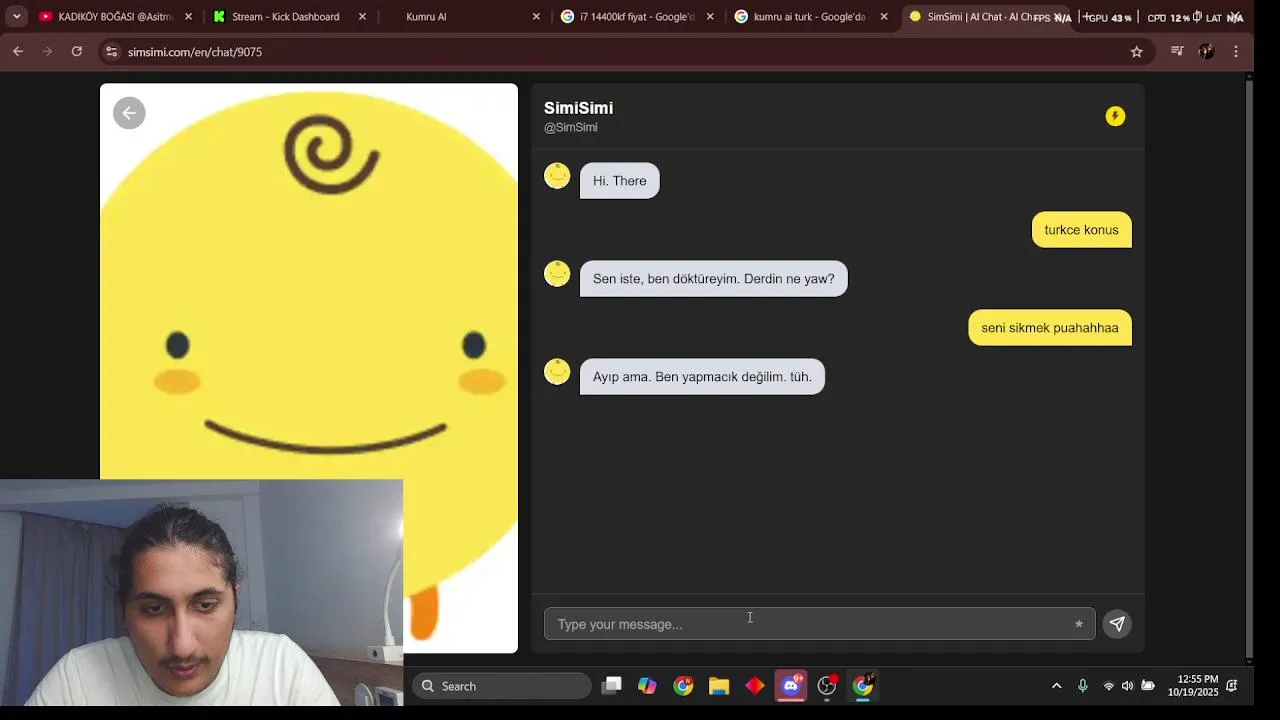Viewport: 1280px width, 720px height.
Task: Open Wi-Fi network settings in tray
Action: pos(1108,686)
